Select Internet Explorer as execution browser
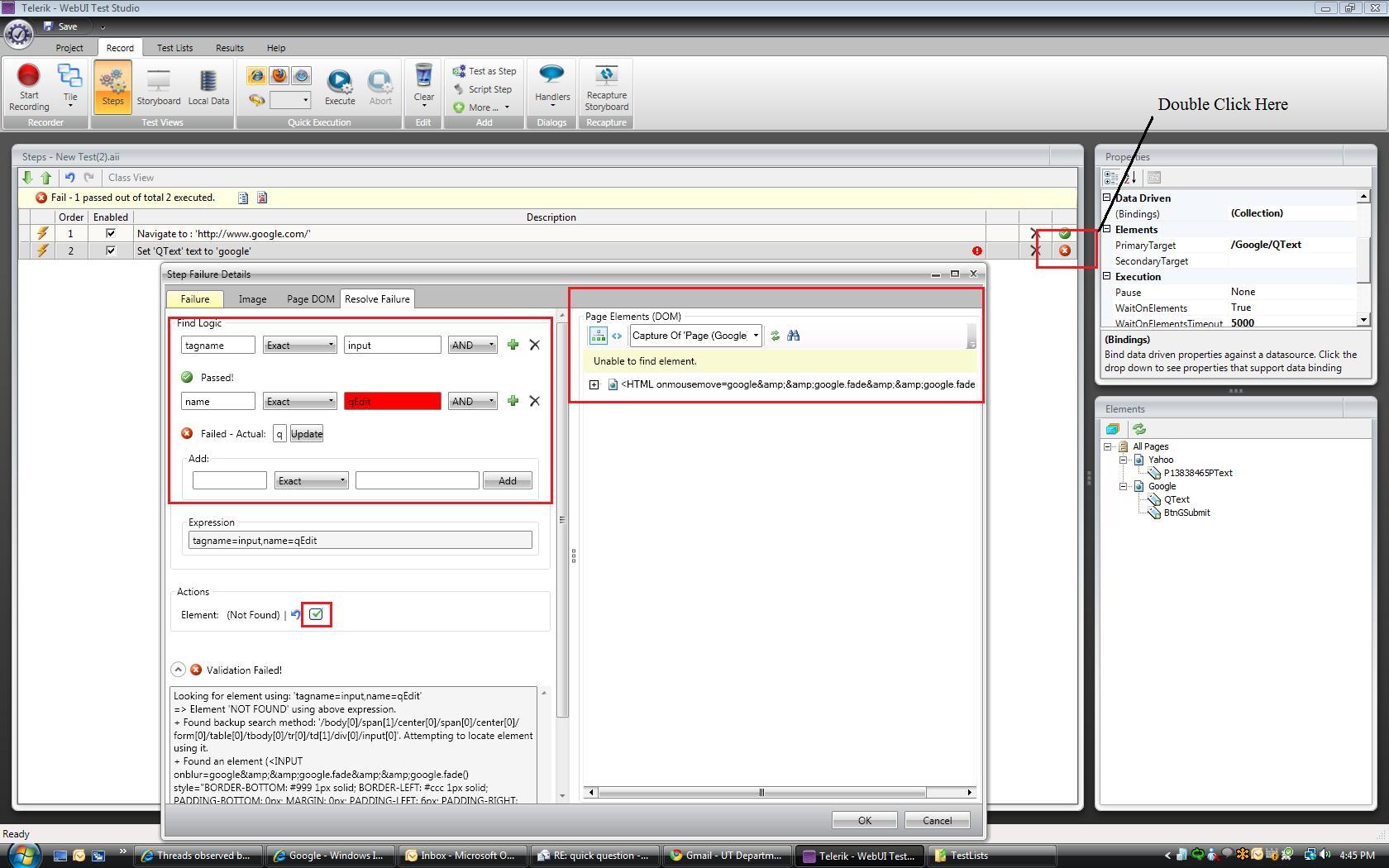The image size is (1389, 868). pyautogui.click(x=257, y=76)
